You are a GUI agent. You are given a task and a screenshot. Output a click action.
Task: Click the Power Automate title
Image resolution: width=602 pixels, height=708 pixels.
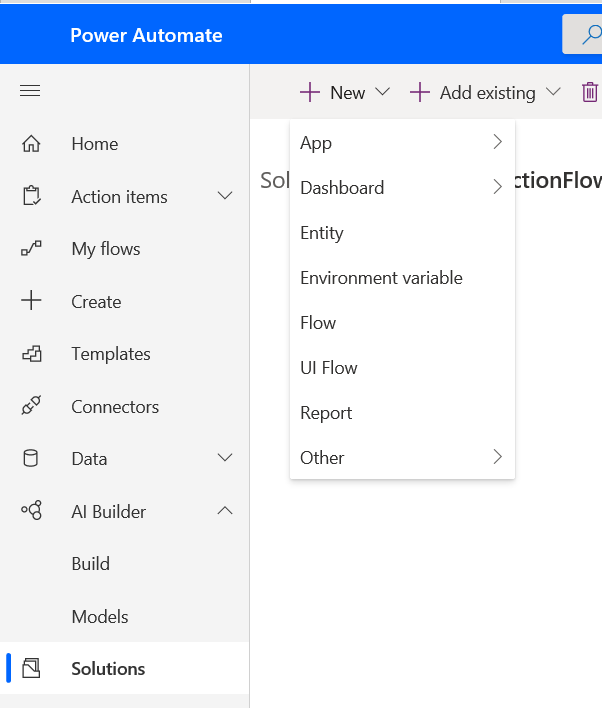tap(146, 35)
